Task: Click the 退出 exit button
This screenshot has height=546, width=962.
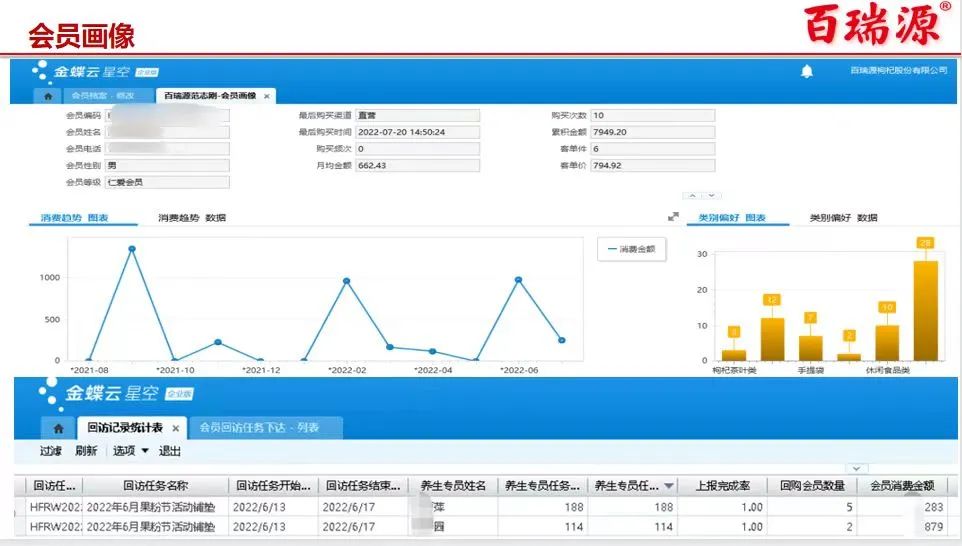Action: (170, 451)
